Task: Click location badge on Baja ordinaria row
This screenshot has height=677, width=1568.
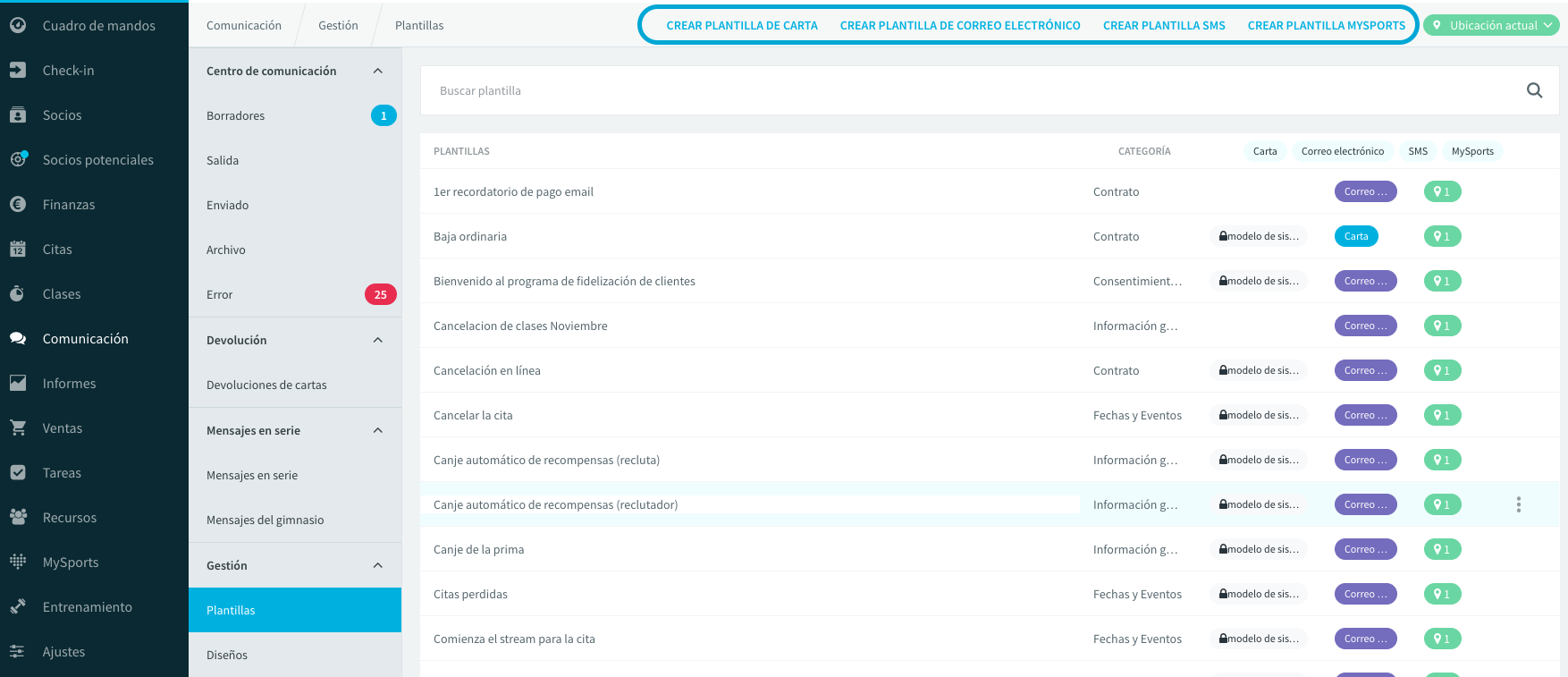Action: point(1442,236)
